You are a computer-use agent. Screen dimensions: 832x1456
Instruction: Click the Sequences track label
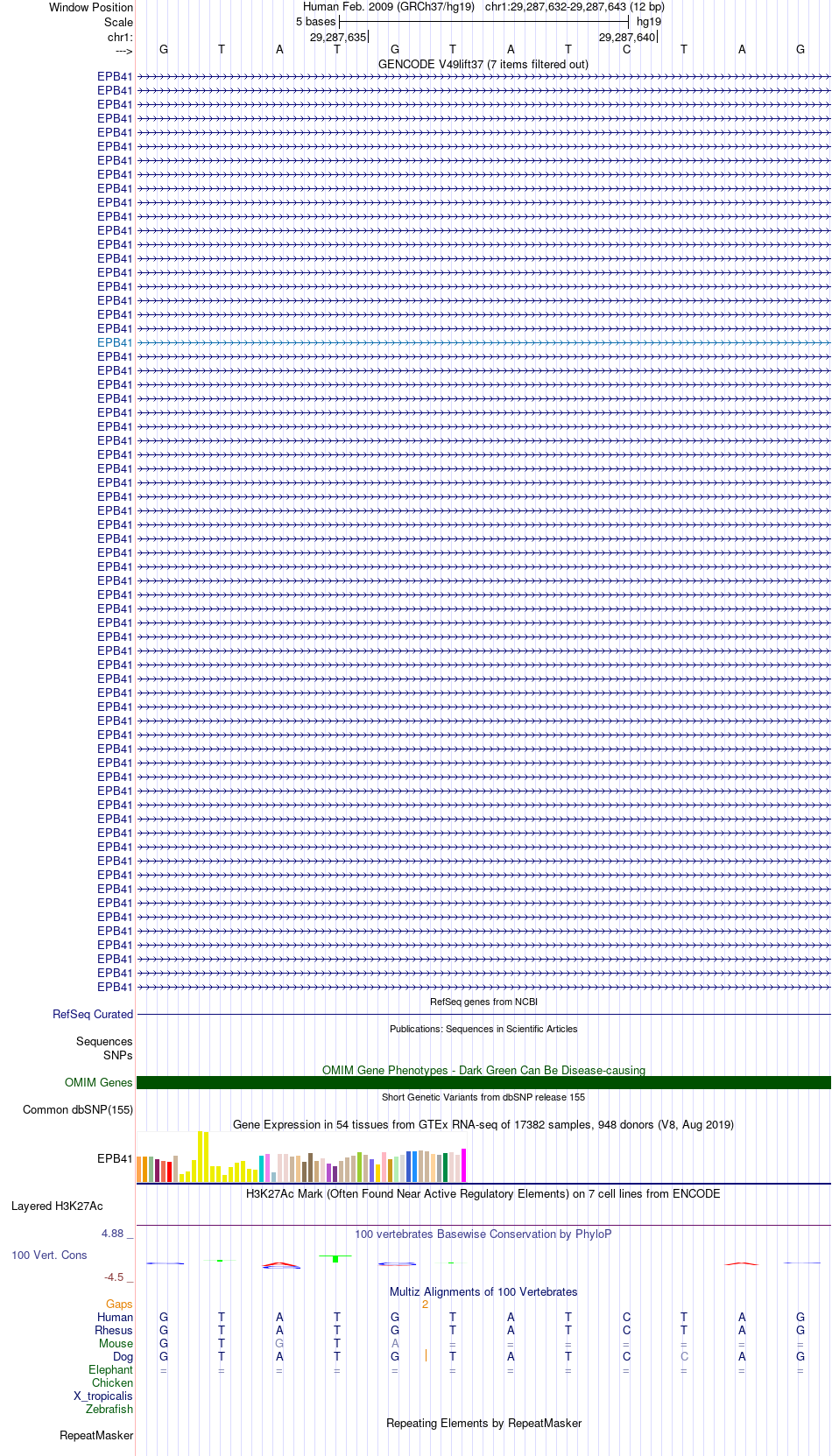(104, 1041)
